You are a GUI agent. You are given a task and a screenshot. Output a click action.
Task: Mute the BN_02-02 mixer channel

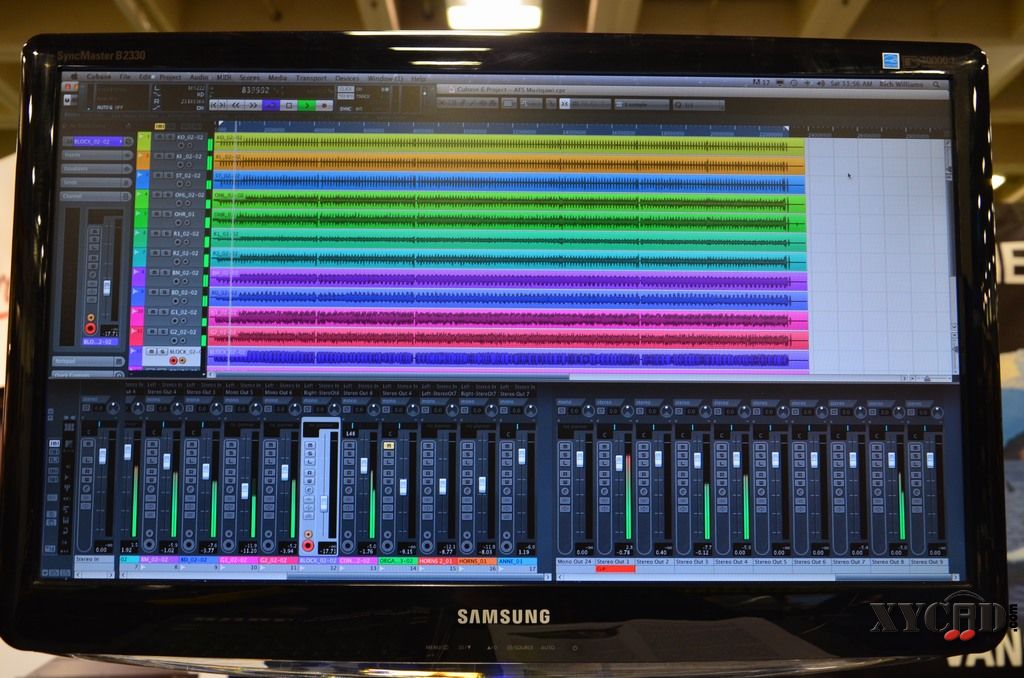[152, 444]
